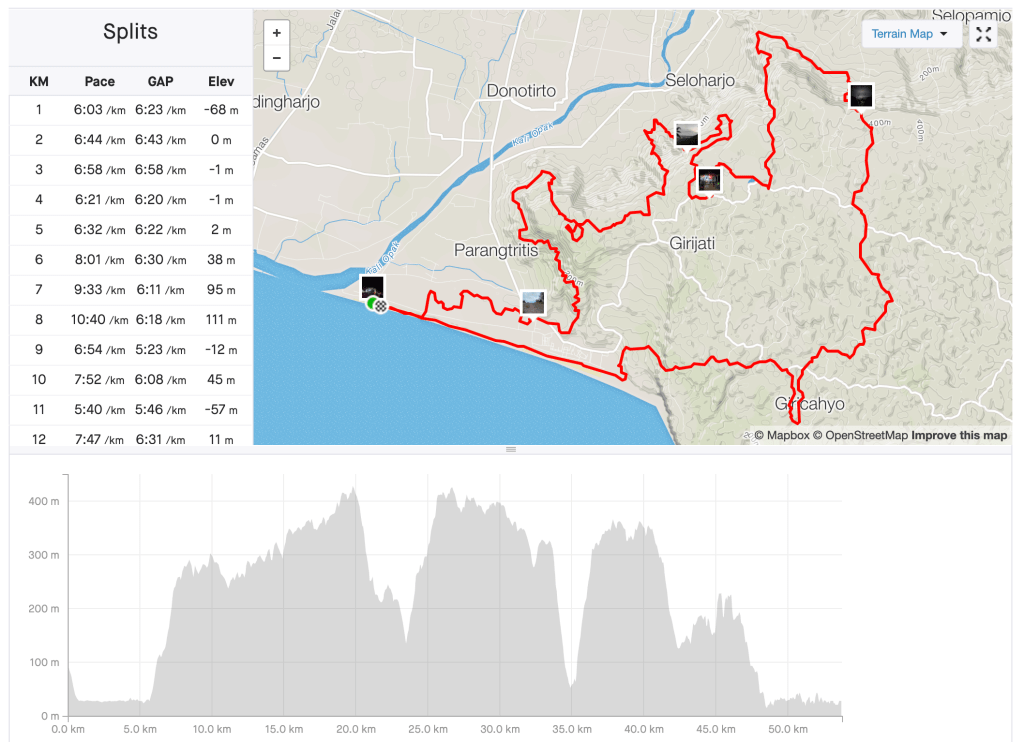Open photo thumbnail near Seloharjo
Viewport: 1024px width, 742px height.
point(686,134)
